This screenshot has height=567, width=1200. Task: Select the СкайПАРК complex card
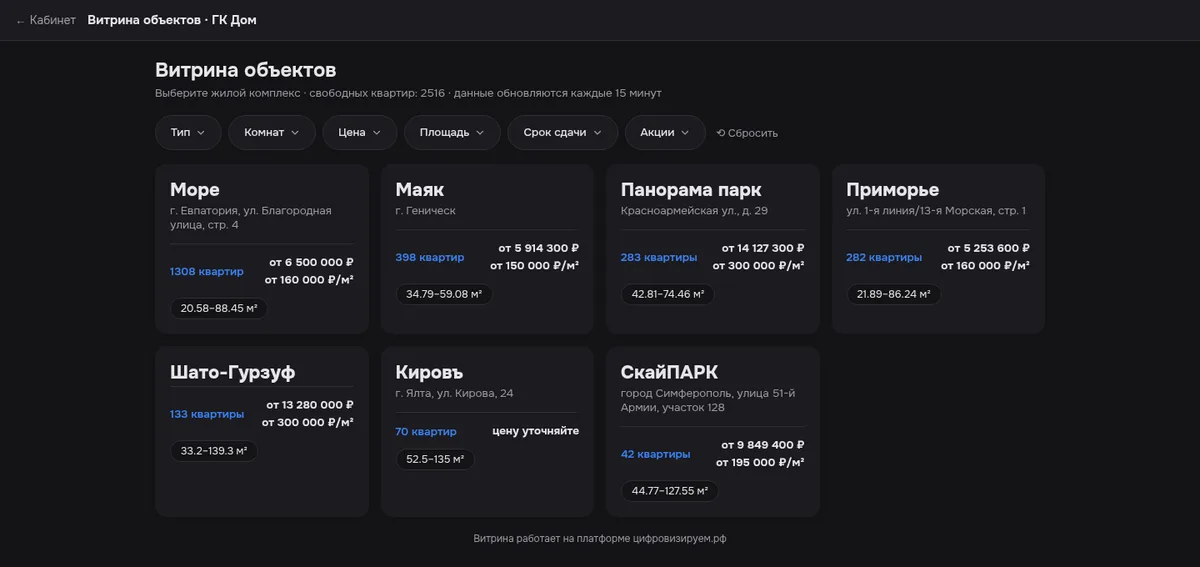[713, 431]
